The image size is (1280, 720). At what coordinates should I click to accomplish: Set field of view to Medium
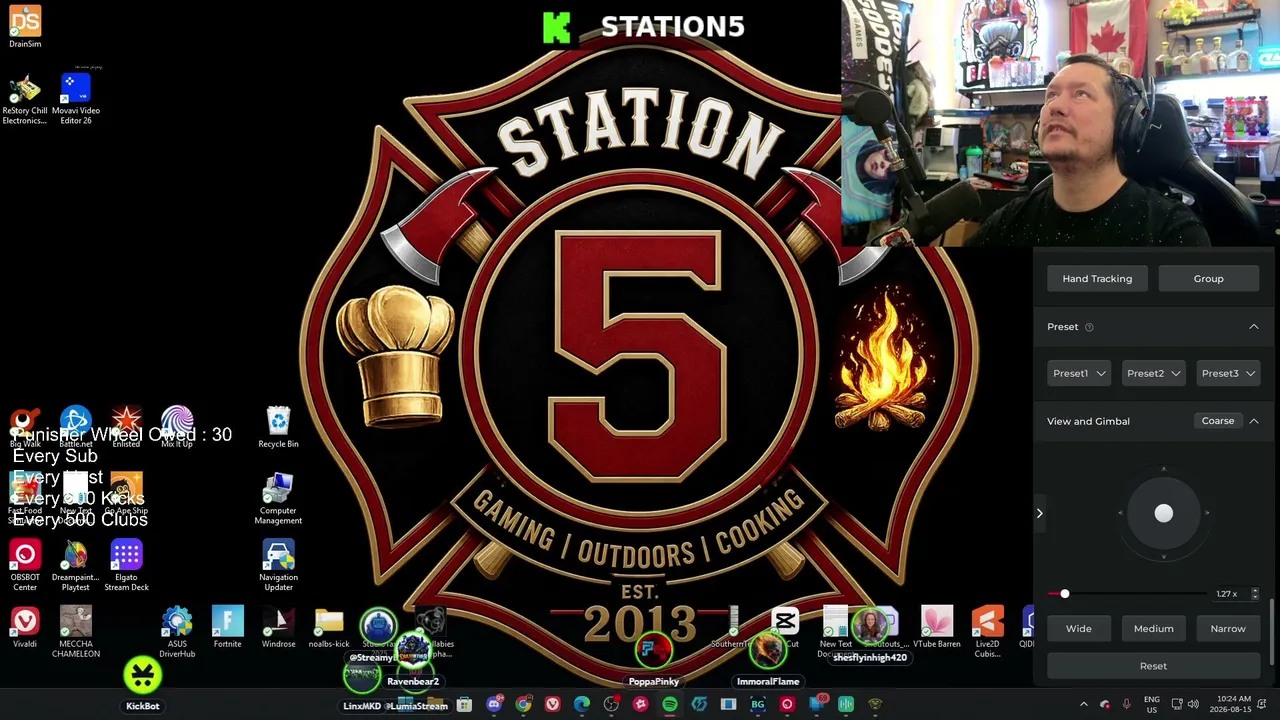[x=1153, y=629]
